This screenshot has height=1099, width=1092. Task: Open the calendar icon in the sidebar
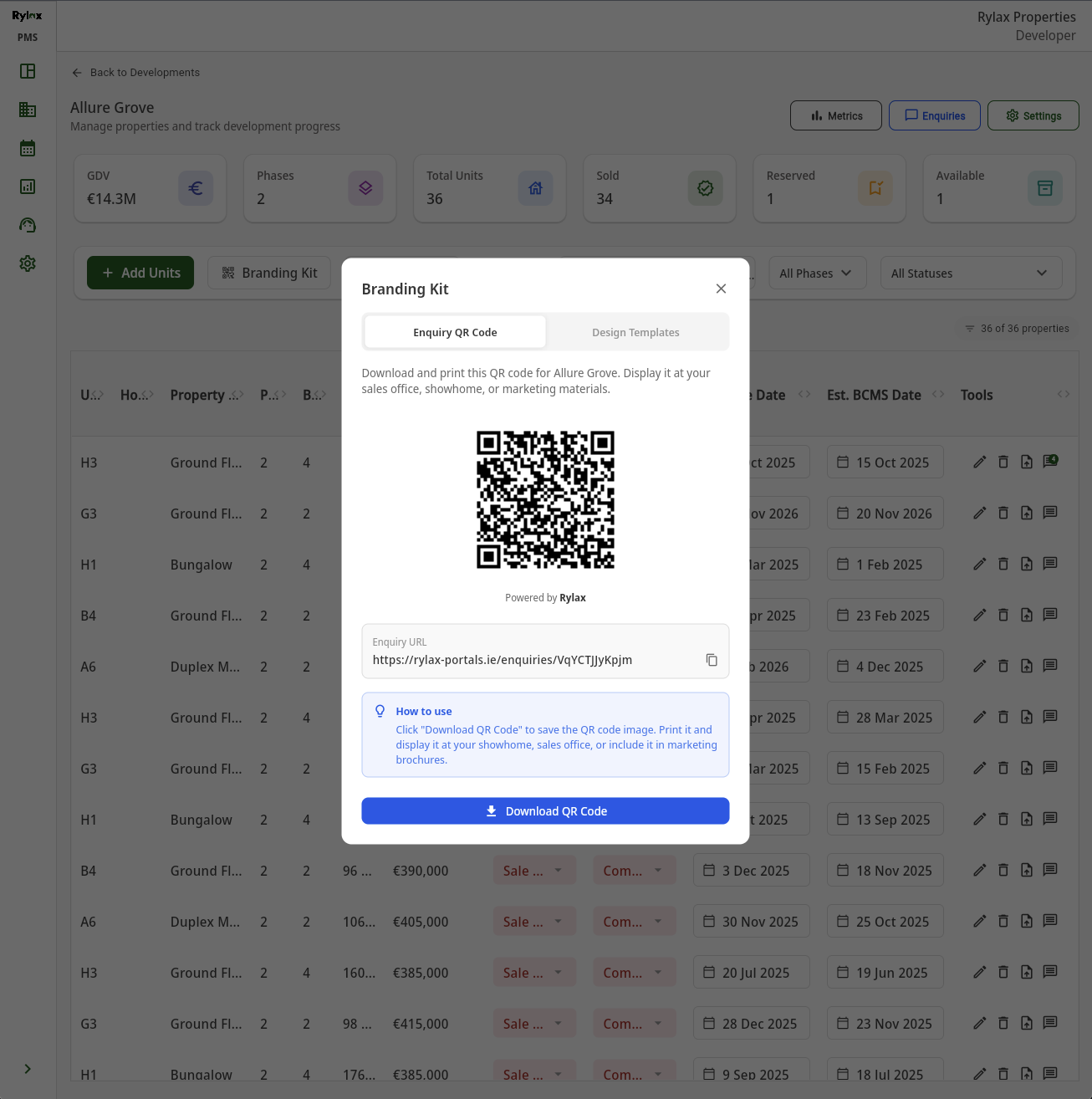tap(28, 149)
